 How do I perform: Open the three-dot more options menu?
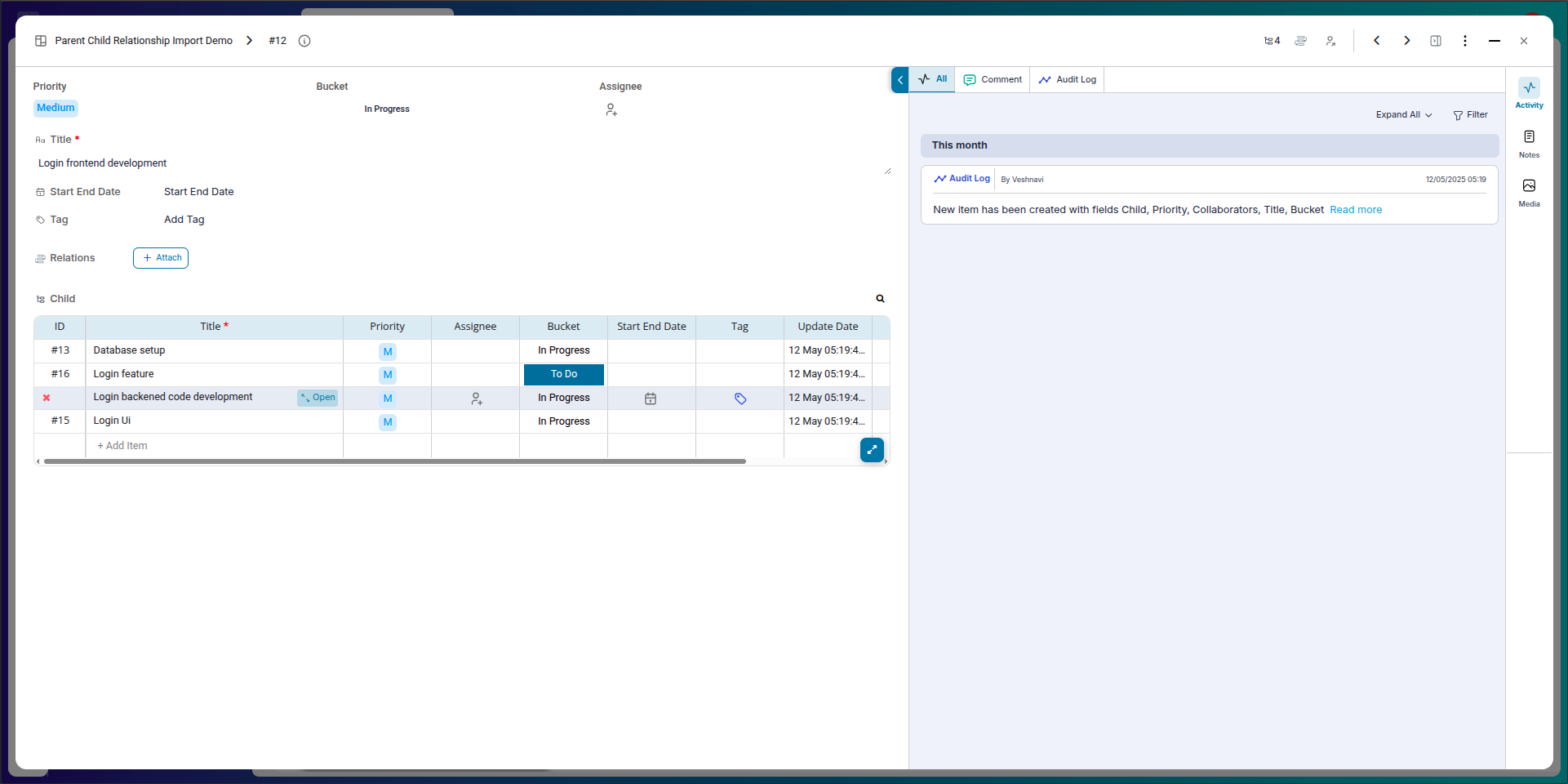point(1465,41)
